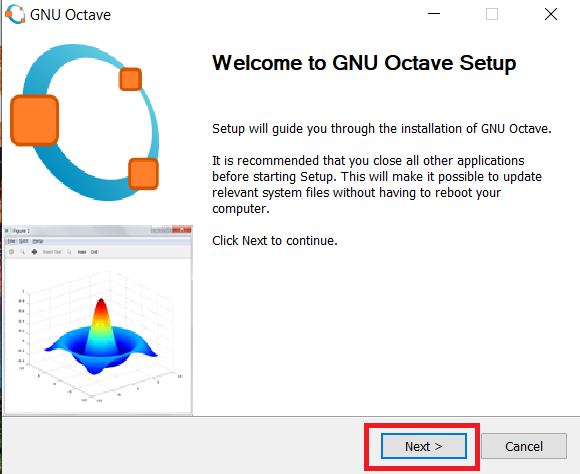Click the lower-right orange square of the logo
Screen dimensions: 580x474
[144, 174]
